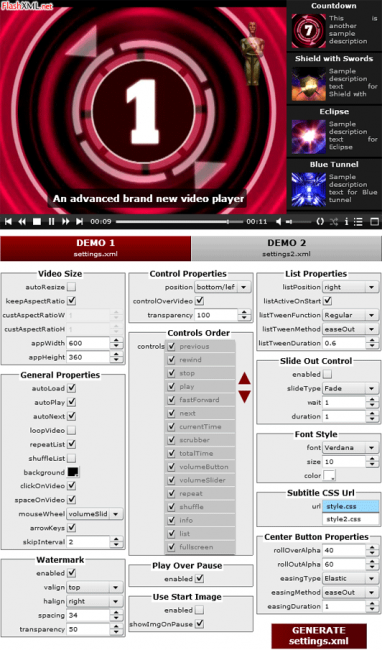Click the video scrubber progress bar
382x650 pixels.
tap(179, 222)
